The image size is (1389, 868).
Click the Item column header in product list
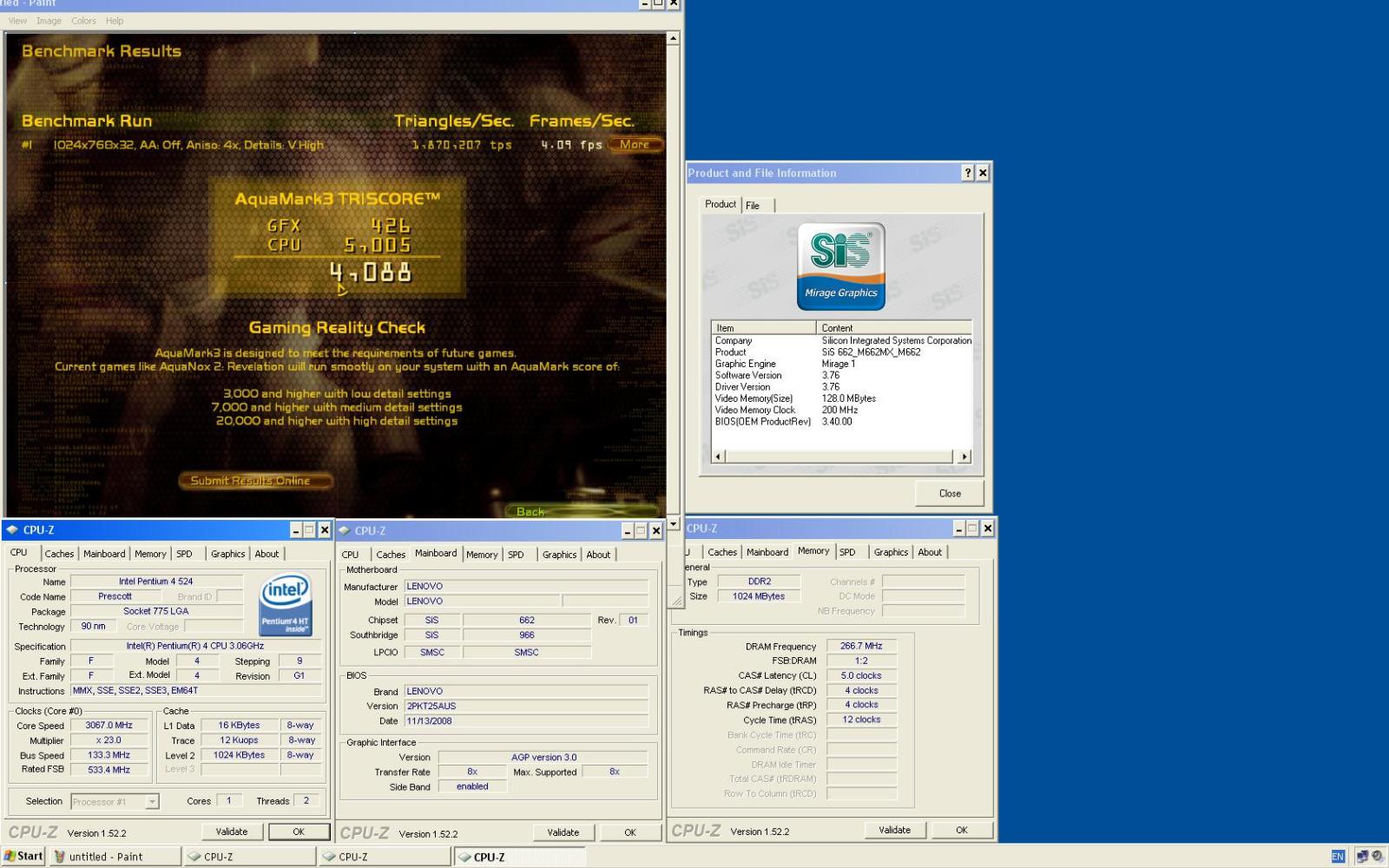pos(764,328)
